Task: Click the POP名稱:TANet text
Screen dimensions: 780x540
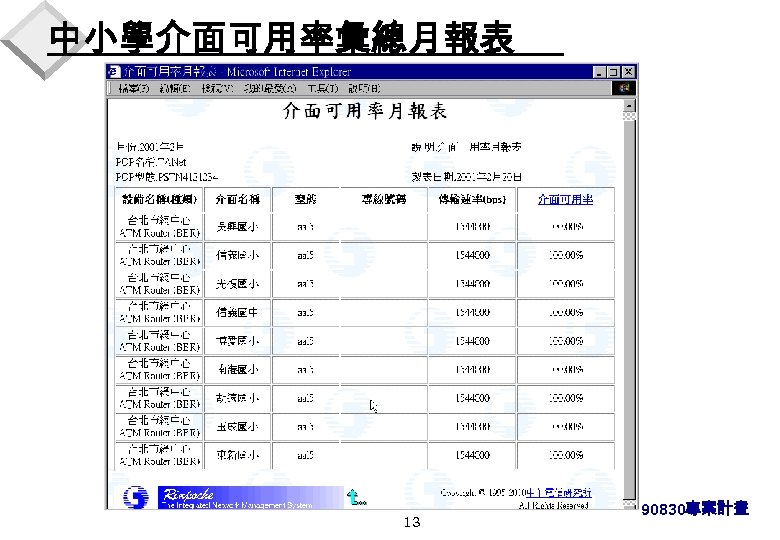Action: pos(151,162)
